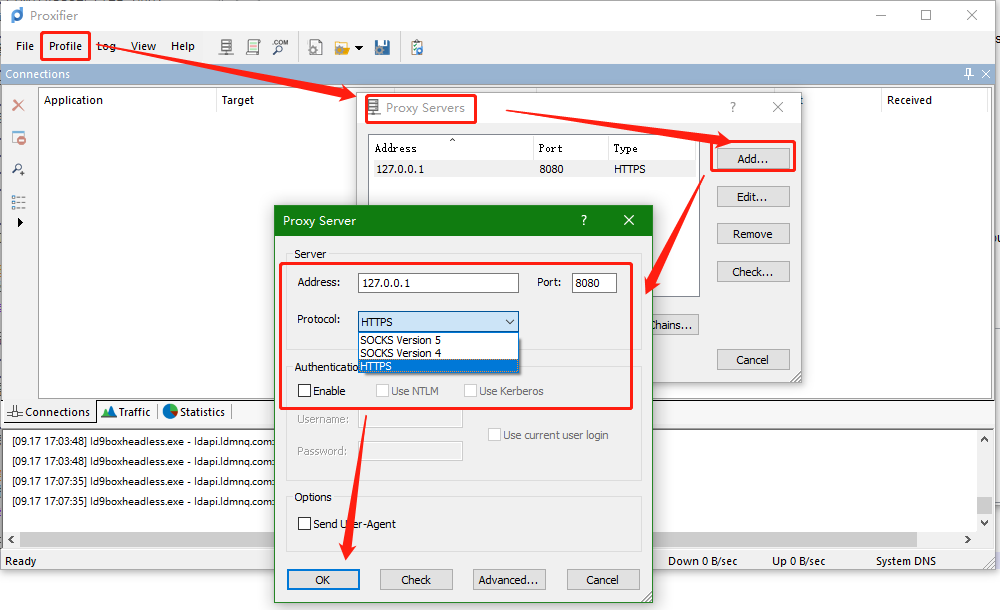Expand the open profile dropdown arrow
The height and width of the screenshot is (610, 1000).
[x=359, y=48]
